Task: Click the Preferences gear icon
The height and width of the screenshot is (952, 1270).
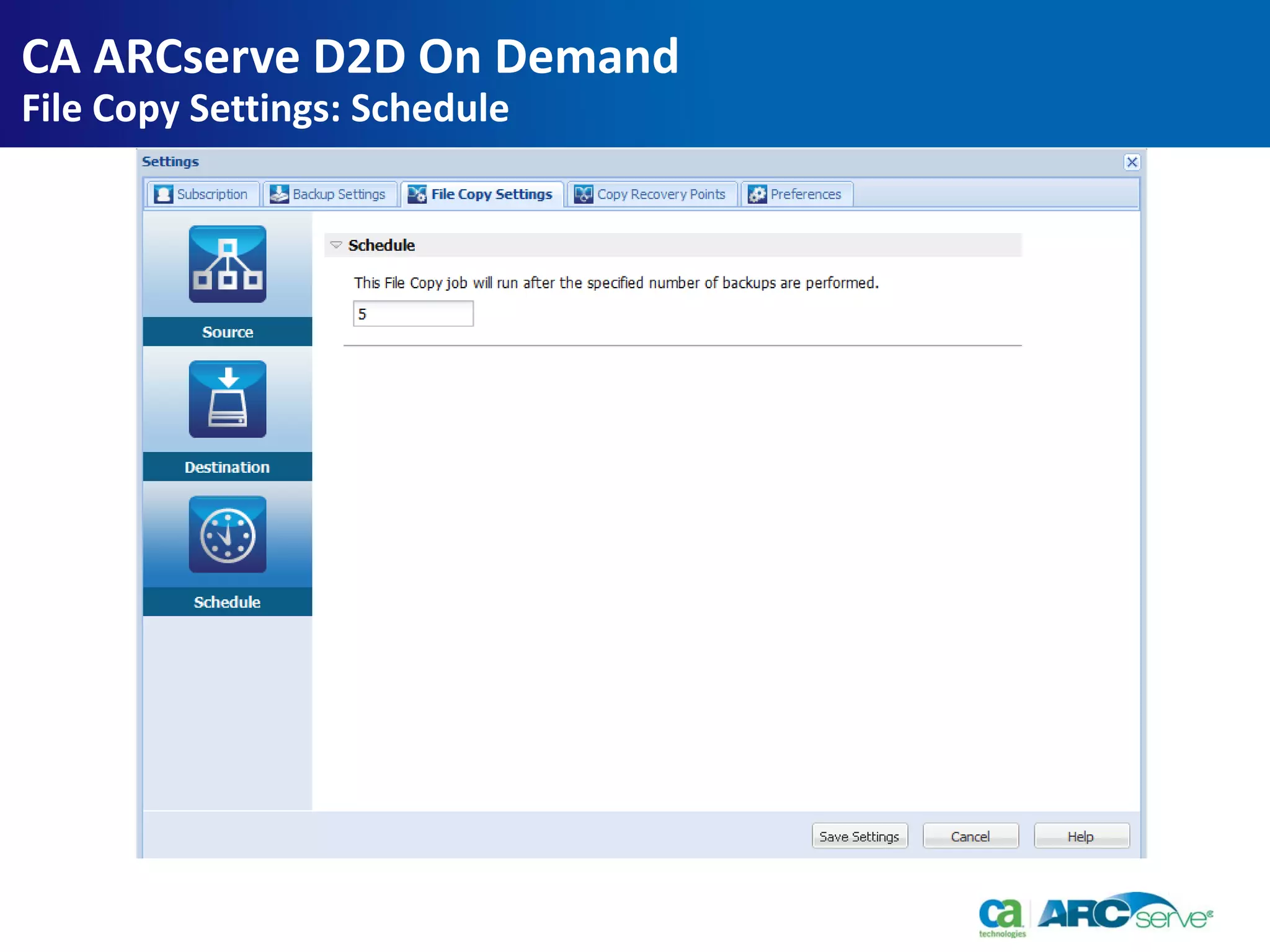Action: click(757, 194)
